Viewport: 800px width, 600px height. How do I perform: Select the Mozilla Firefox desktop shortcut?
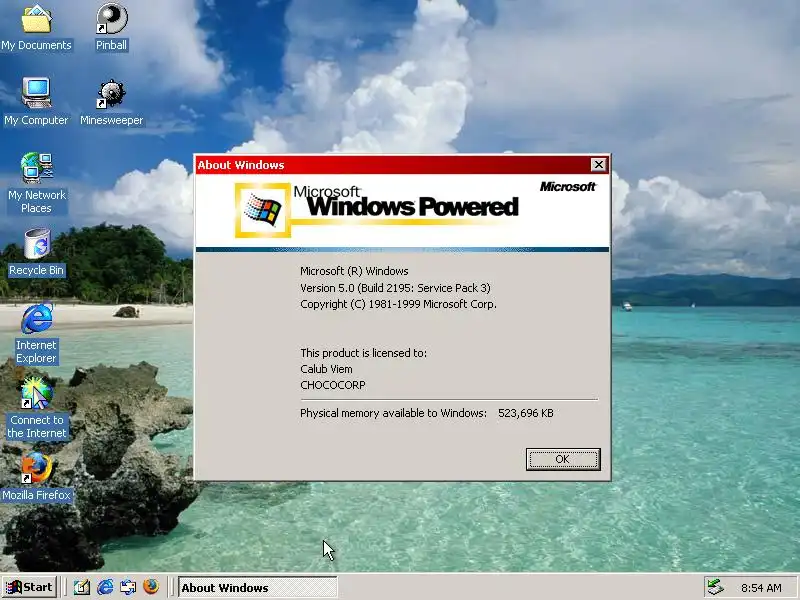coord(36,477)
